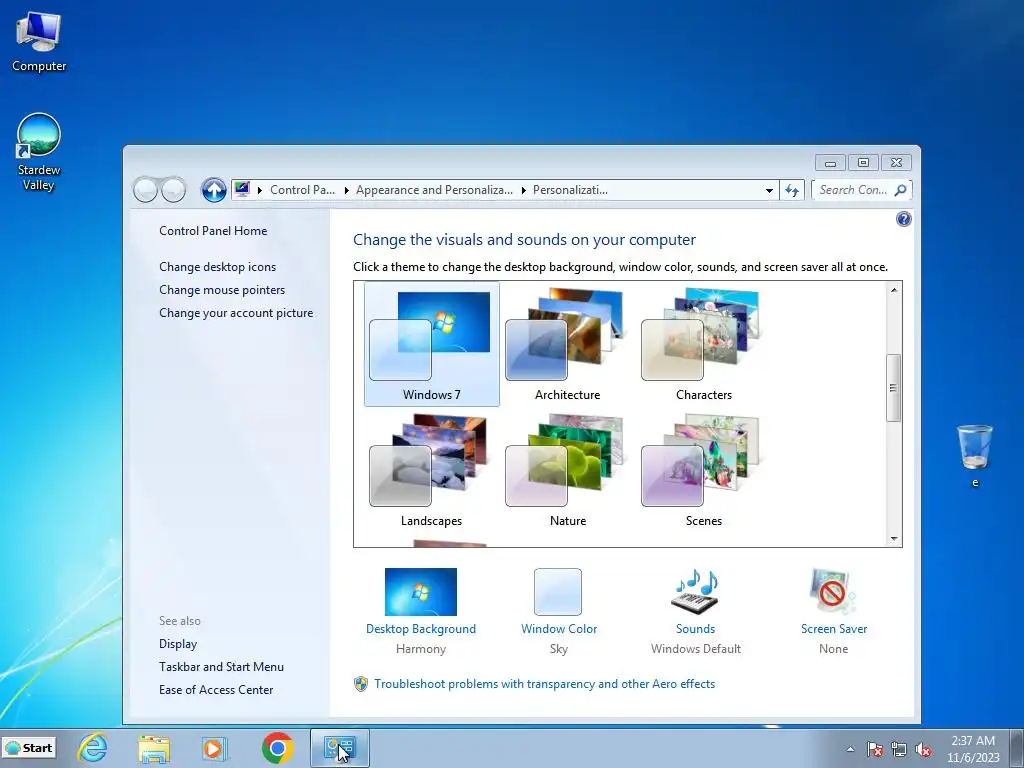Click the shield icon beside Troubleshoot link
The image size is (1024, 768).
pos(360,684)
